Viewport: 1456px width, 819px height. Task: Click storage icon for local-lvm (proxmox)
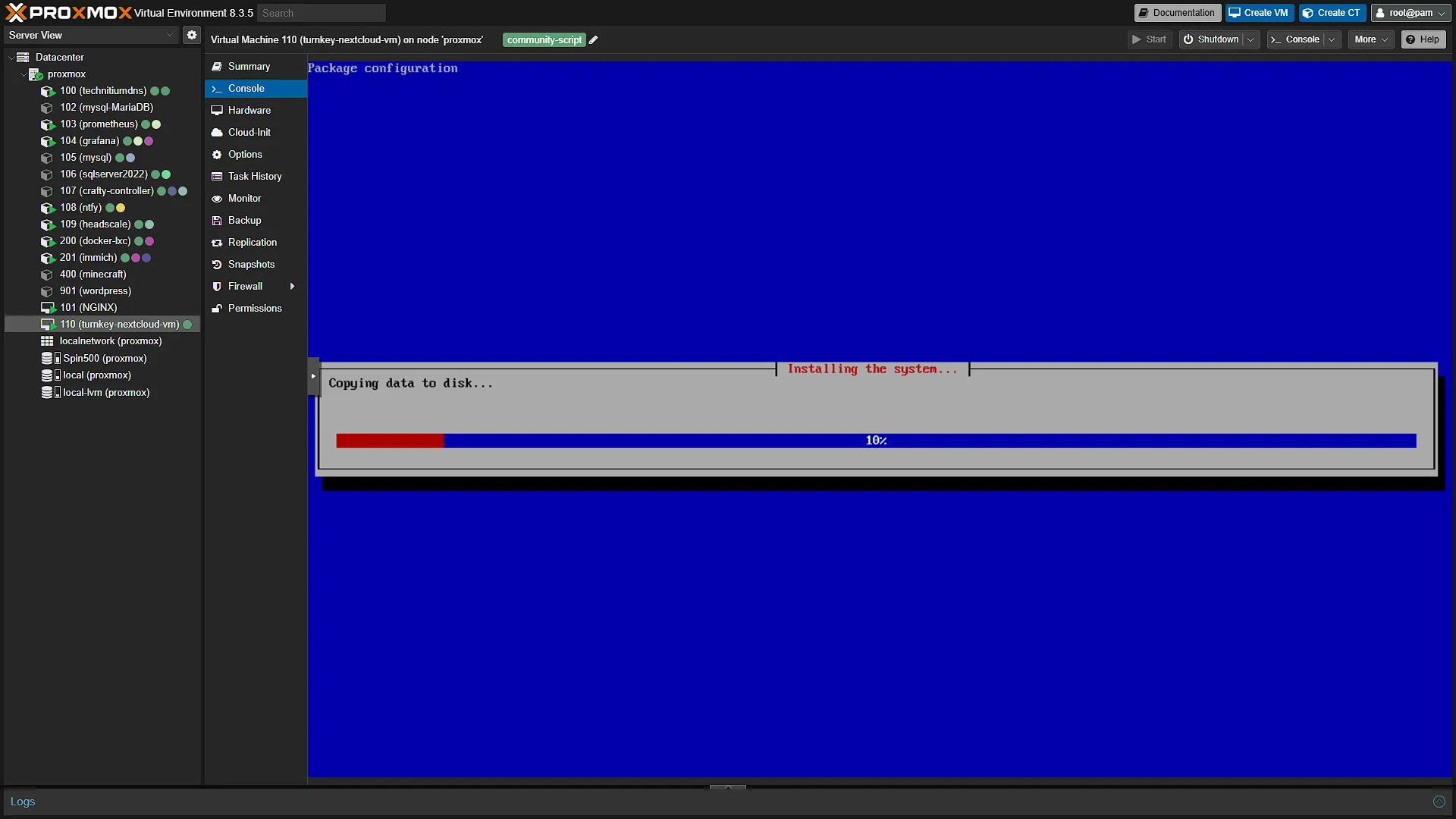click(x=50, y=393)
